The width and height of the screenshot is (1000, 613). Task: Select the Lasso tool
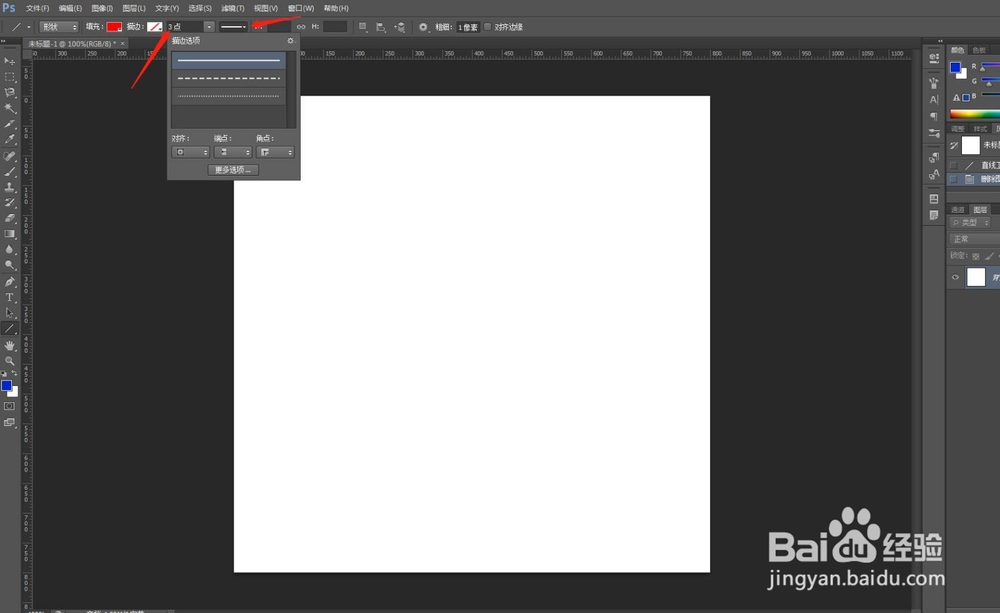10,92
